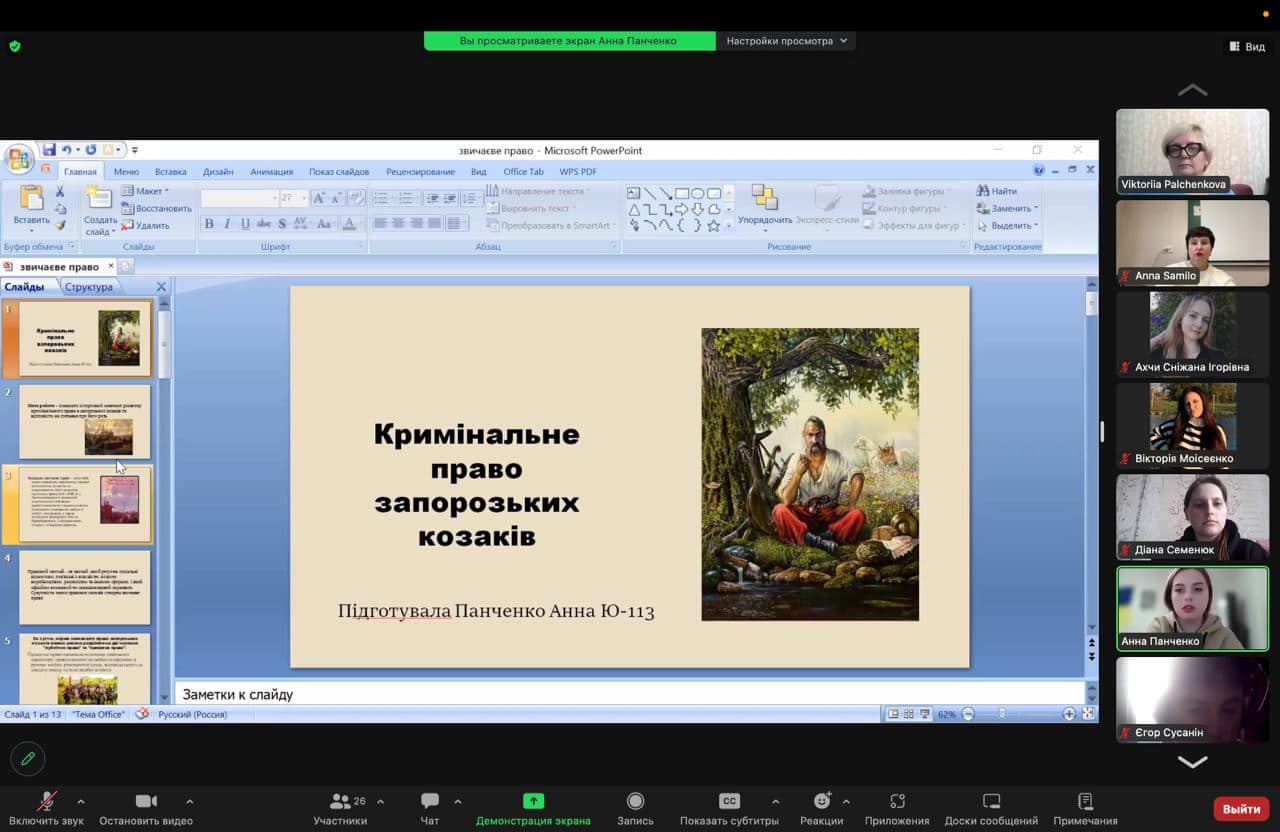Click the Record (Запись) icon
Screen dimensions: 1280x832
point(635,801)
